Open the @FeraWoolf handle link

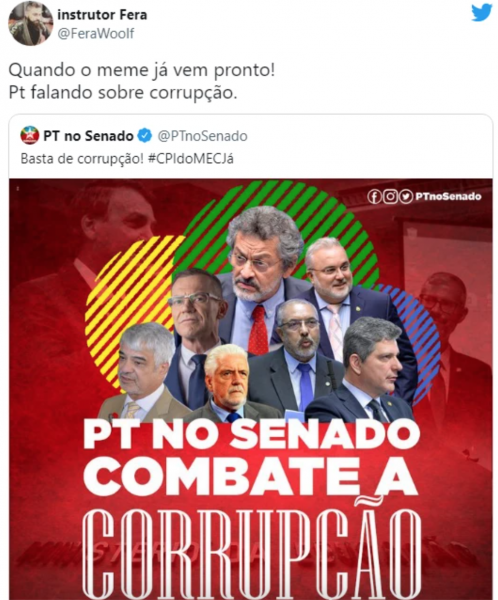(96, 34)
